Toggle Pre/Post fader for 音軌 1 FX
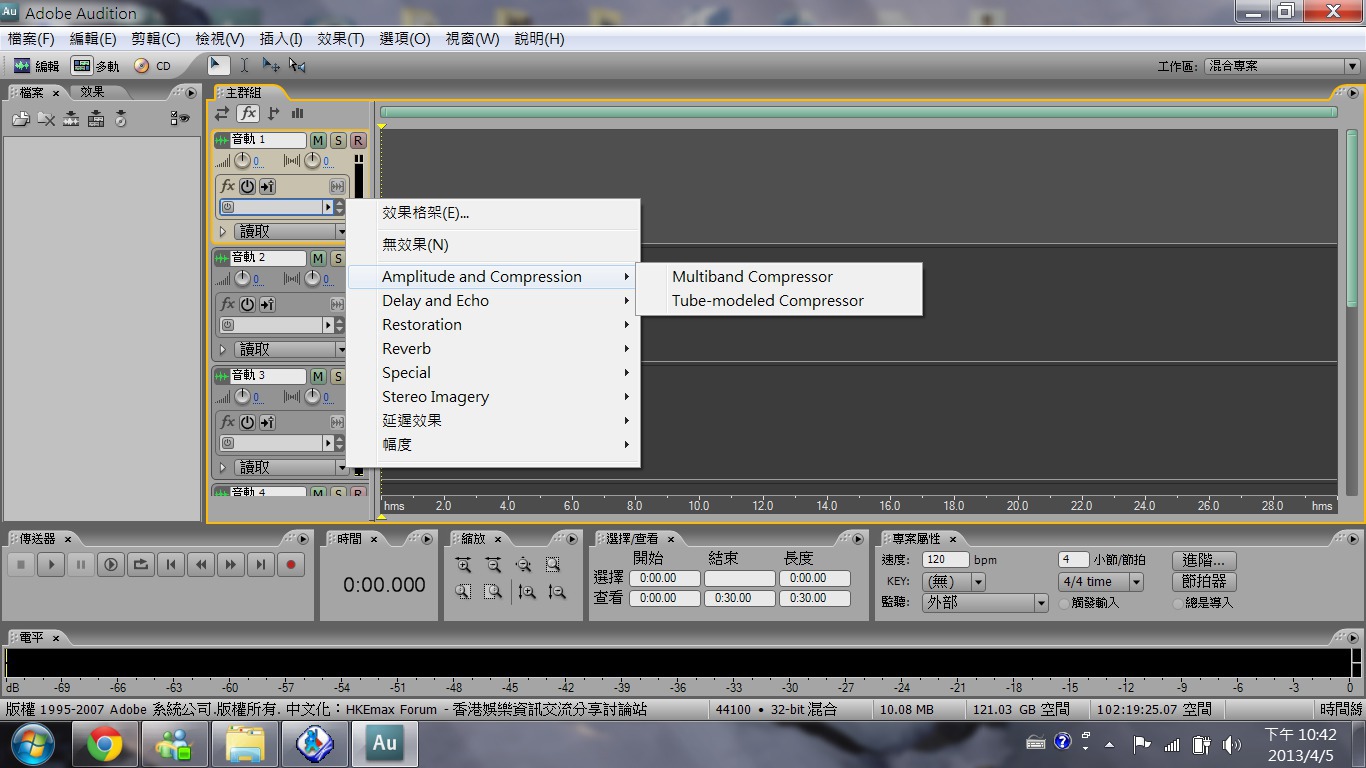Image resolution: width=1366 pixels, height=768 pixels. (x=267, y=186)
